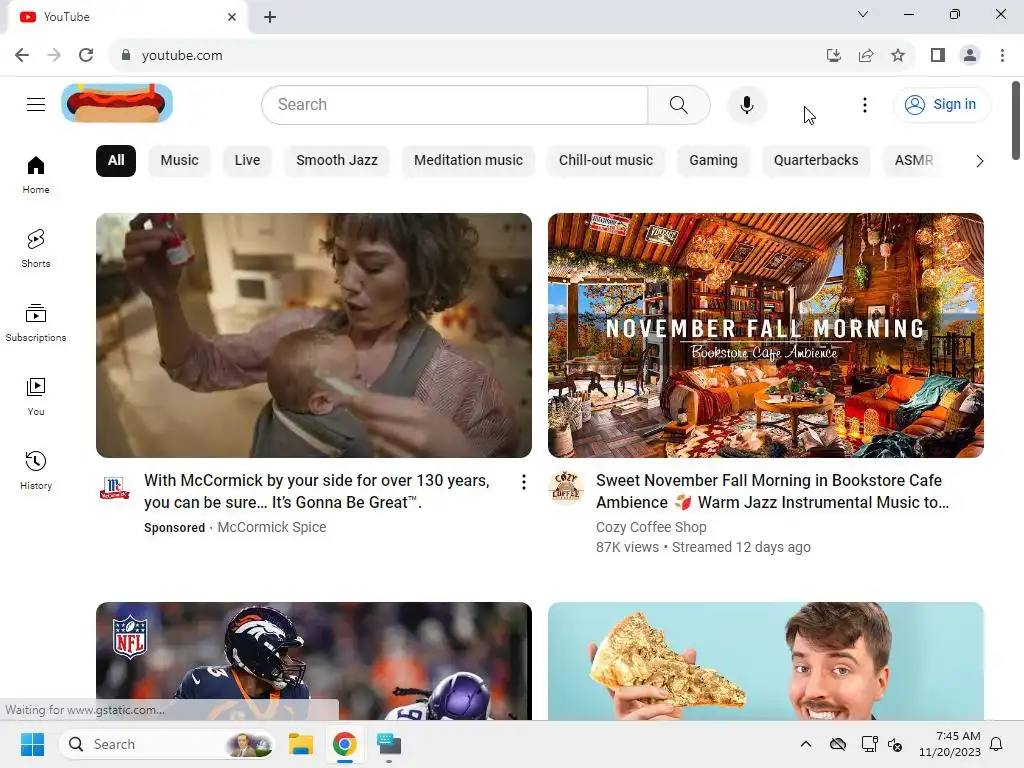Go to Home in sidebar
The height and width of the screenshot is (768, 1024).
36,175
